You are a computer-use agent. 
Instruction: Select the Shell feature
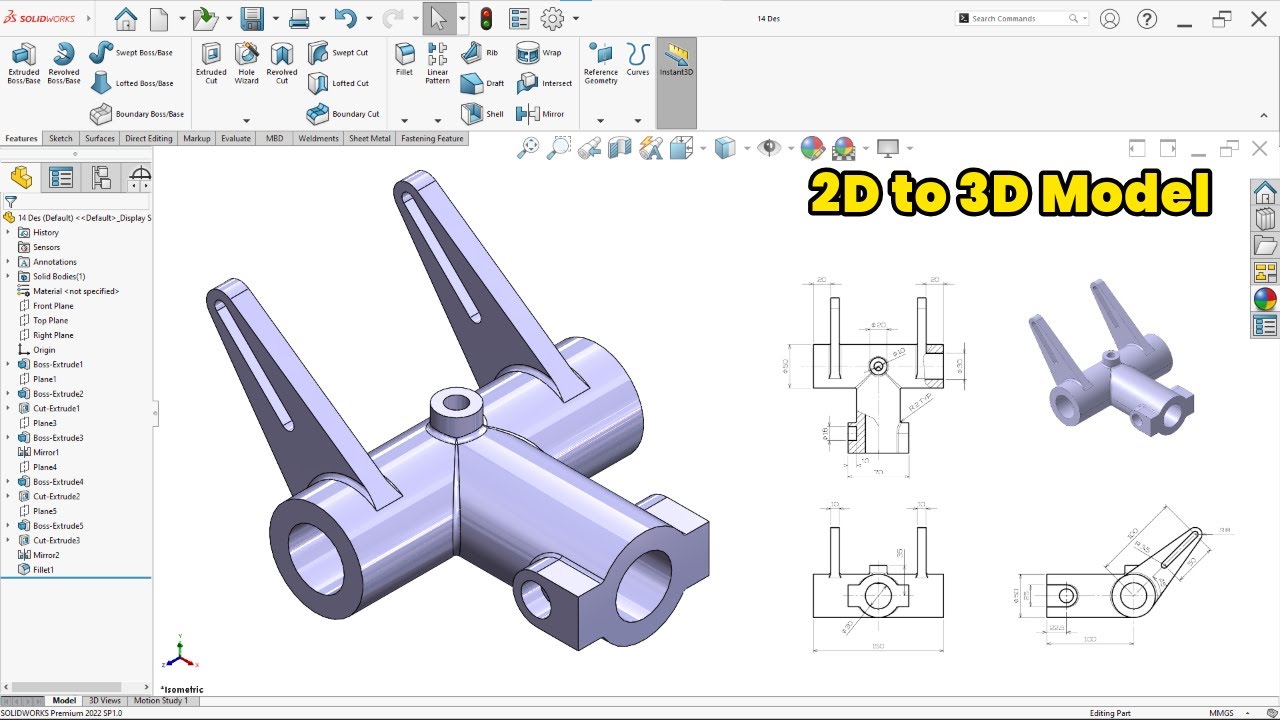483,114
